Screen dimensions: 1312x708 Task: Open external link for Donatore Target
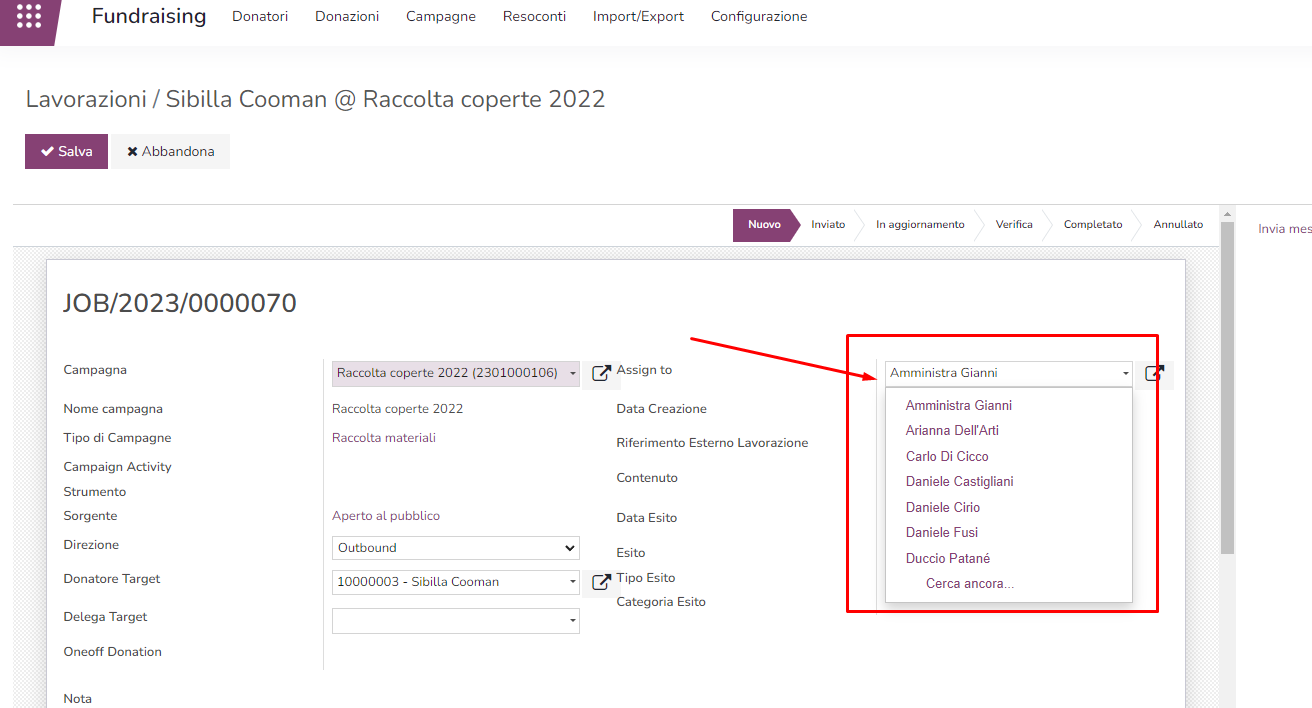pyautogui.click(x=601, y=582)
